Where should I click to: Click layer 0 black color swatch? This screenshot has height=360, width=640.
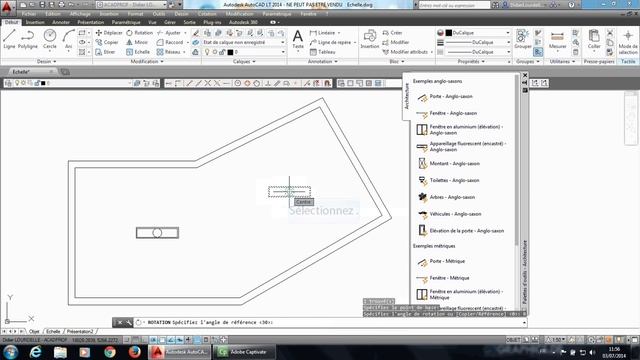(x=230, y=52)
